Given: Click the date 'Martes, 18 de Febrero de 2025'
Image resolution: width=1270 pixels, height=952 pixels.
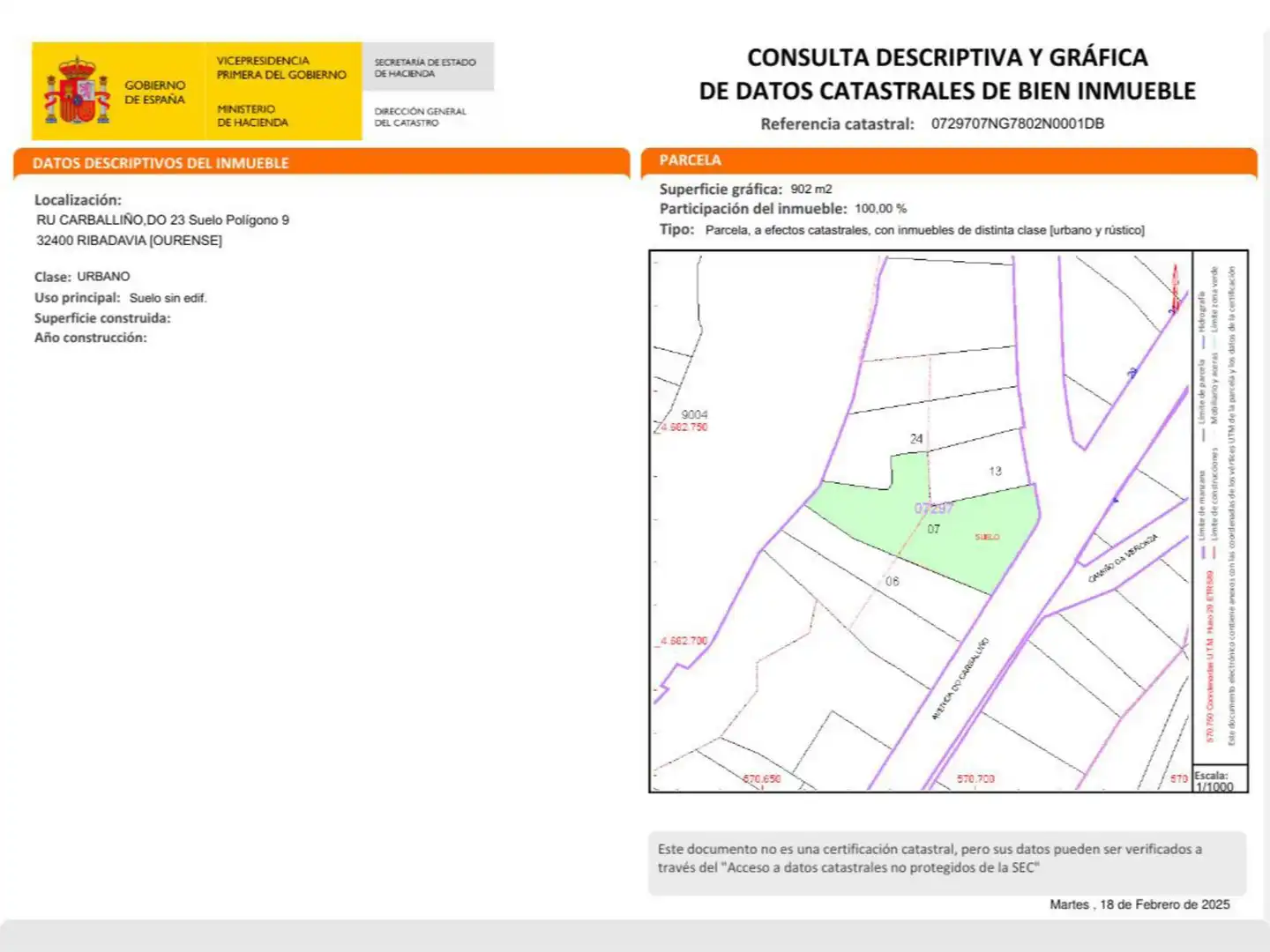Looking at the screenshot, I should [x=1139, y=904].
